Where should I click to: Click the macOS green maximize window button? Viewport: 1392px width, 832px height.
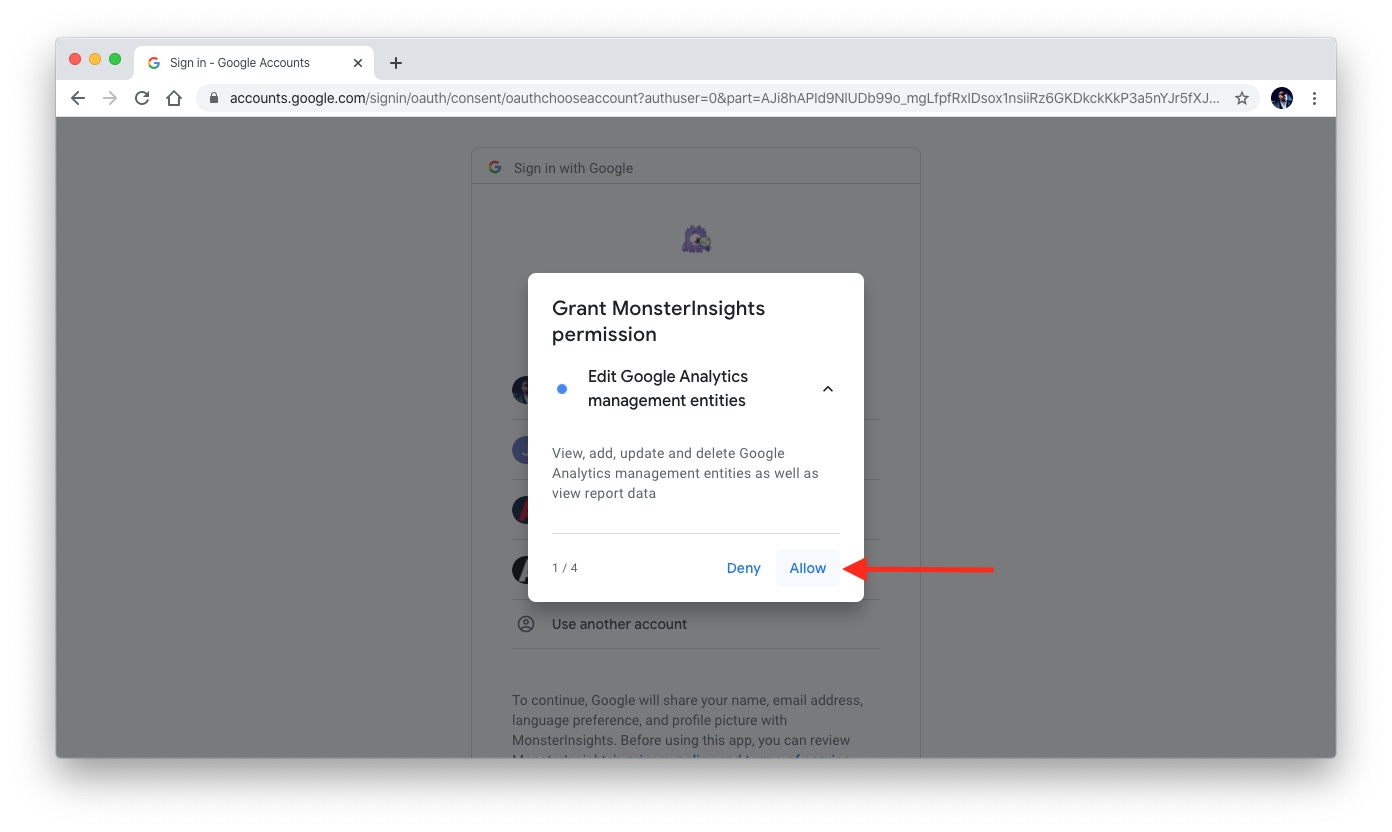tap(115, 59)
